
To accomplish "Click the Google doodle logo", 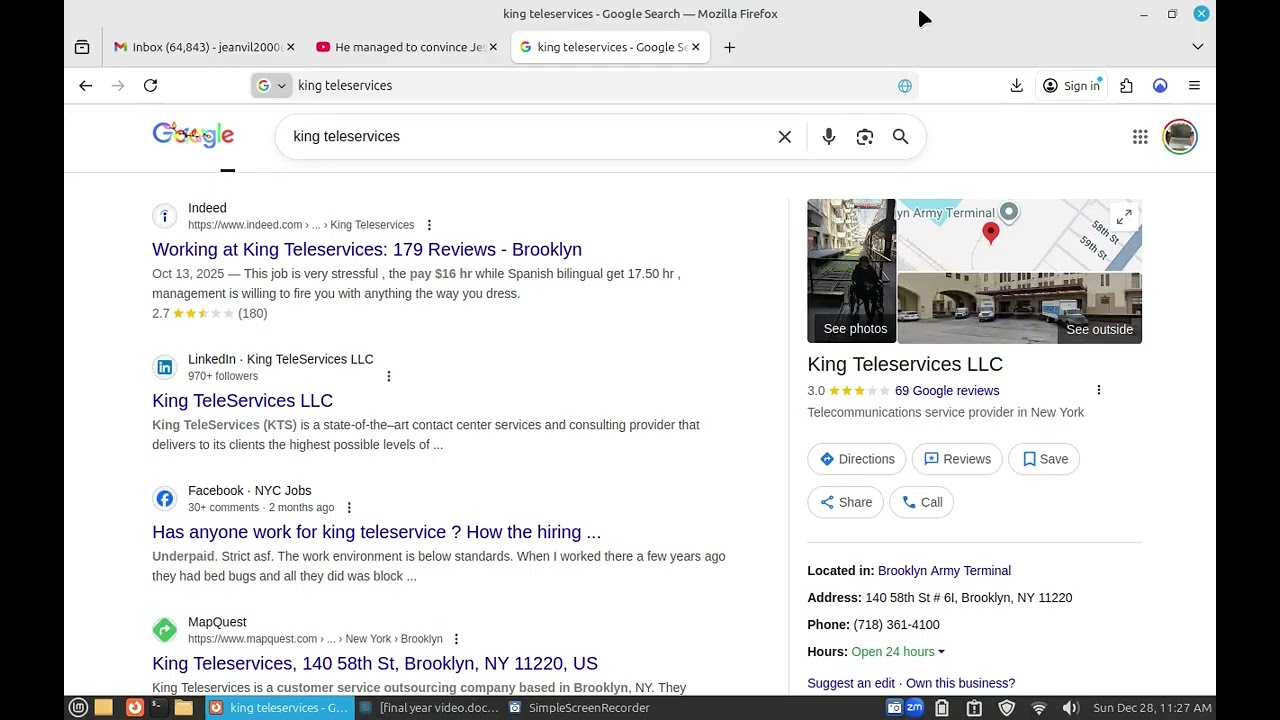I will point(193,136).
